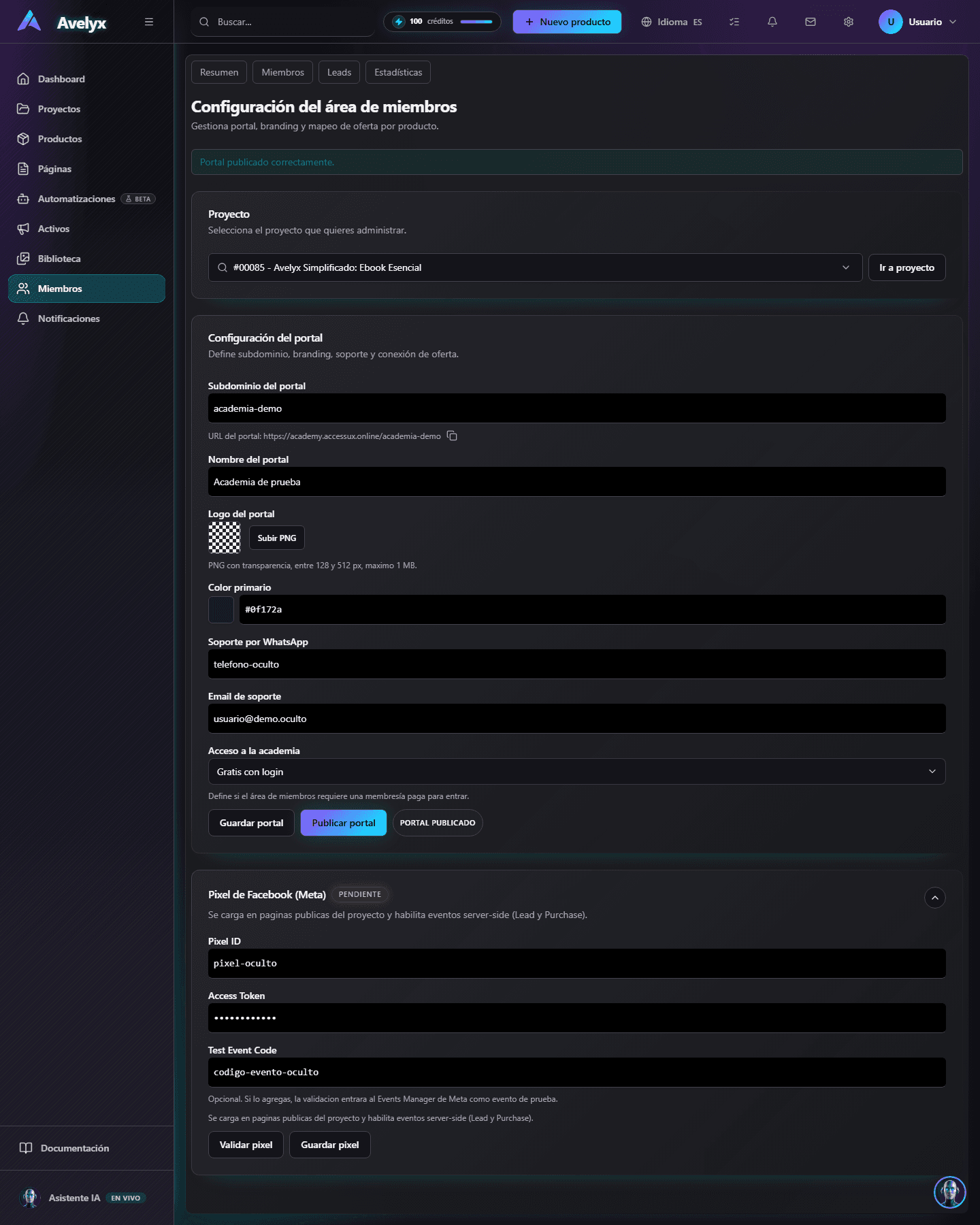Click the EN VIVO badge

(126, 1198)
